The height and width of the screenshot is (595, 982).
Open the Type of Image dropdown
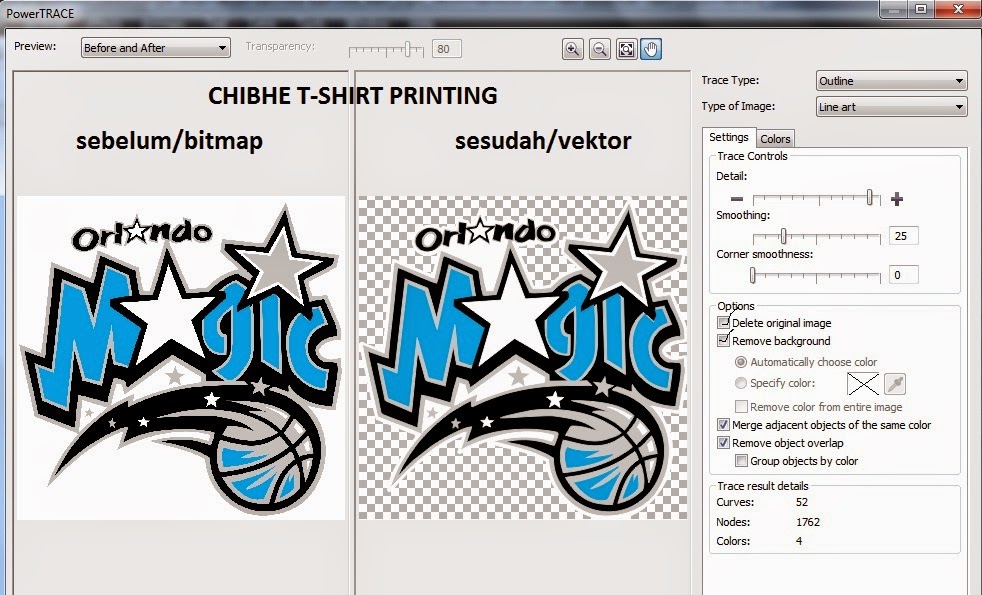pos(891,107)
